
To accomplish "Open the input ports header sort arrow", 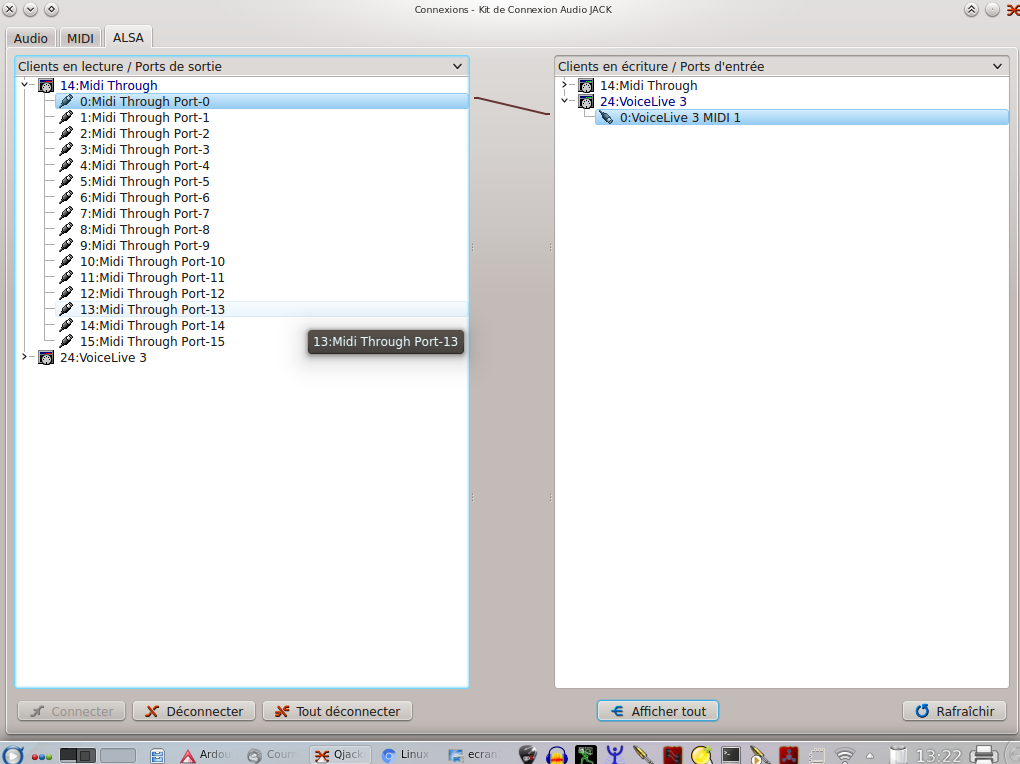I will 997,66.
